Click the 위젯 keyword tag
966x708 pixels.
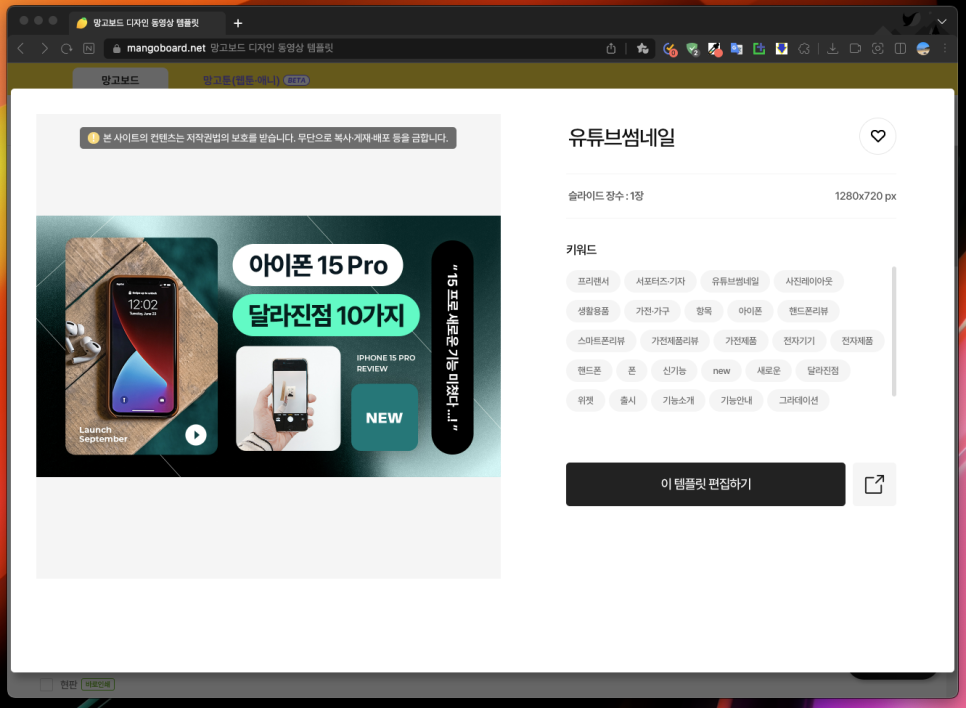point(585,401)
